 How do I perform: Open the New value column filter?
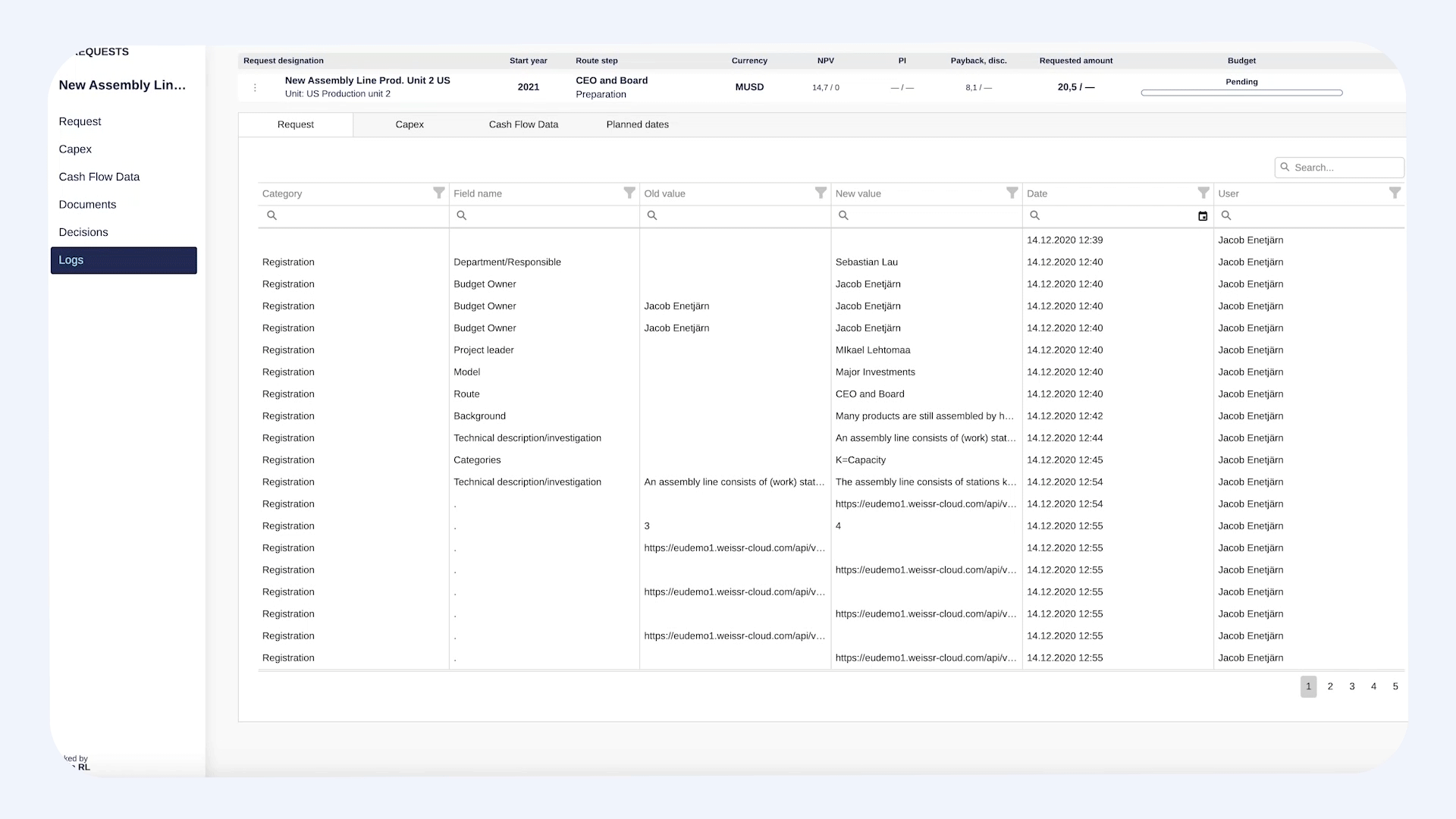coord(1012,193)
